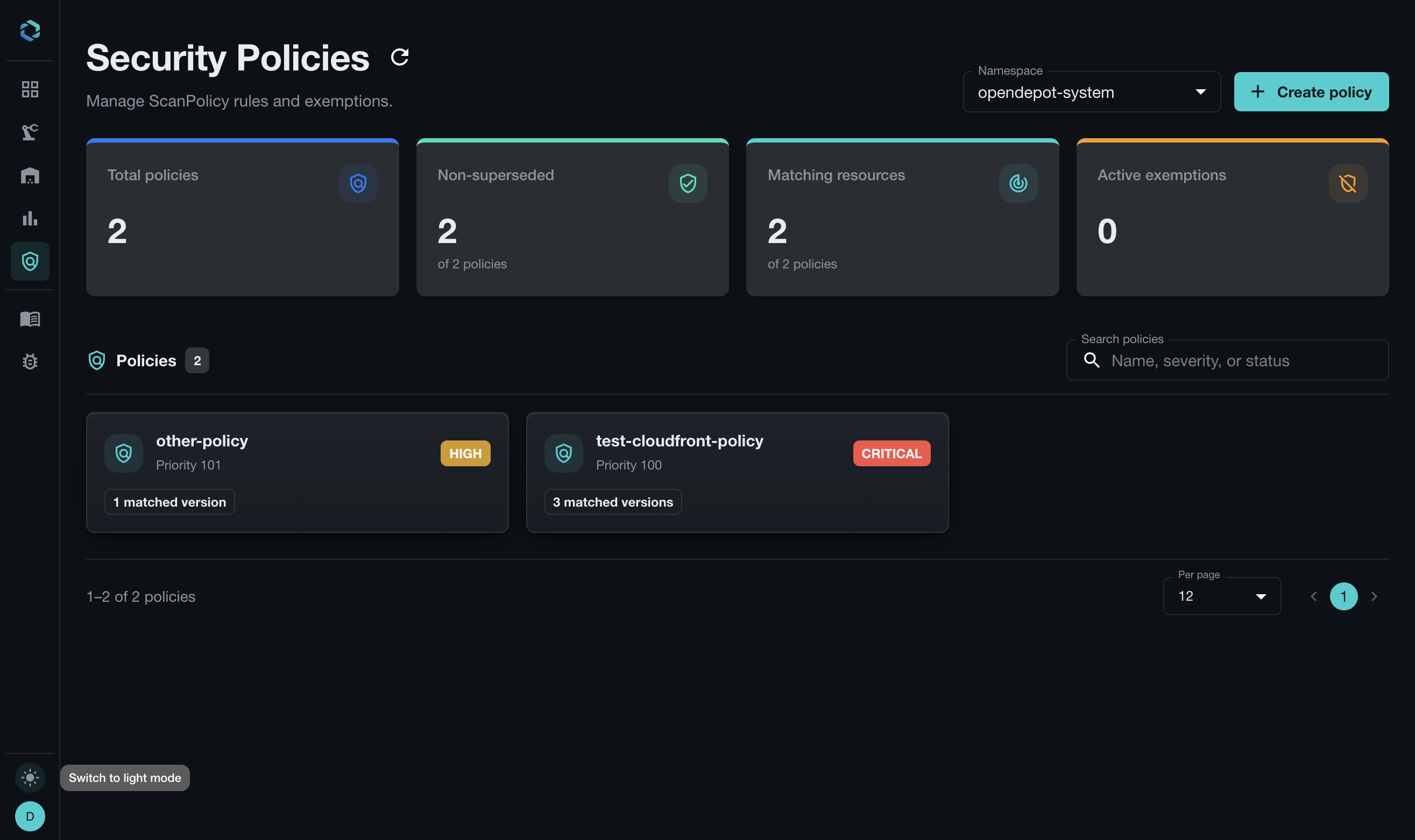Click the Total policies shield icon
Image resolution: width=1415 pixels, height=840 pixels.
coord(358,183)
